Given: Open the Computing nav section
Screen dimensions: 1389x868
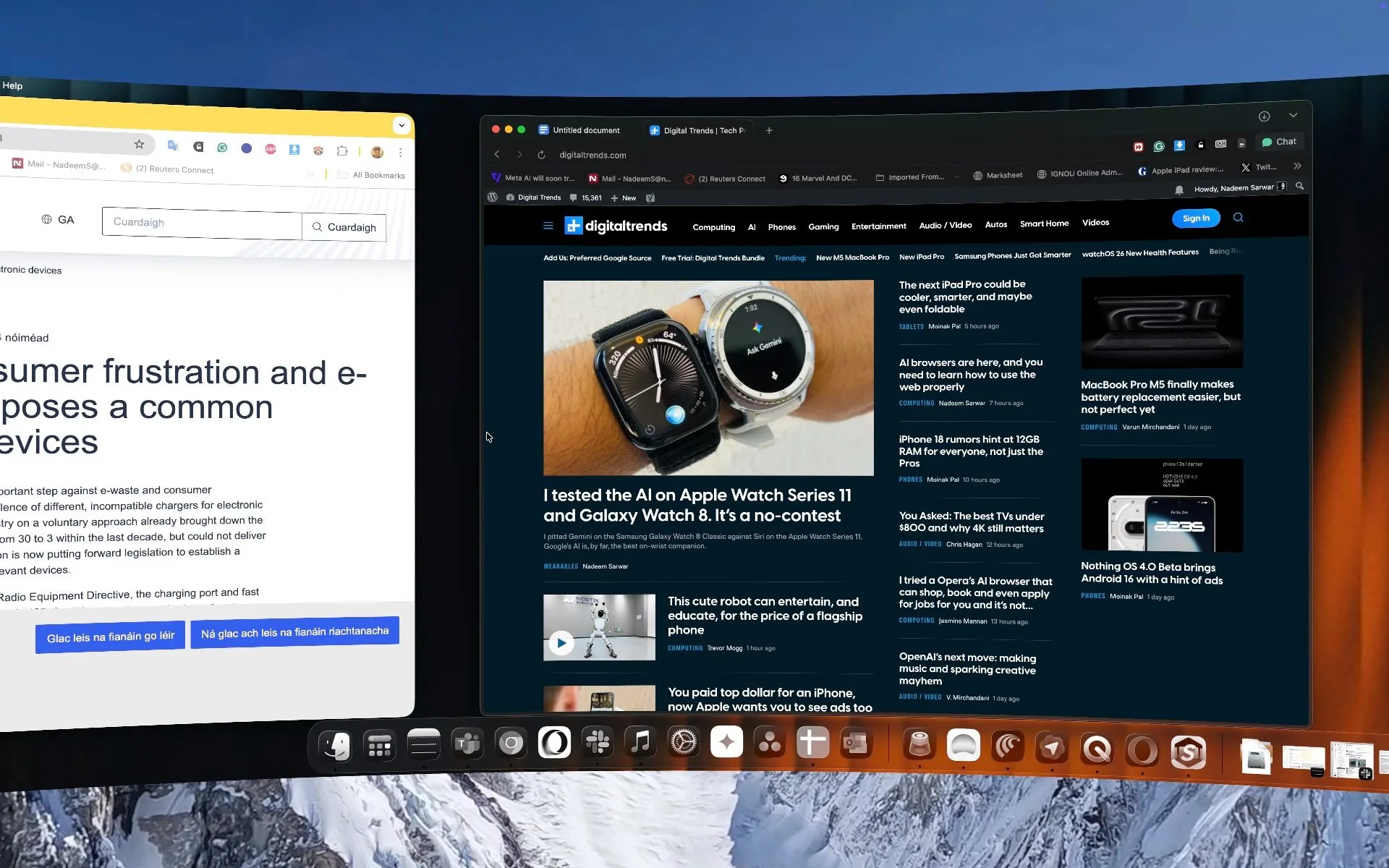Looking at the screenshot, I should pyautogui.click(x=713, y=227).
